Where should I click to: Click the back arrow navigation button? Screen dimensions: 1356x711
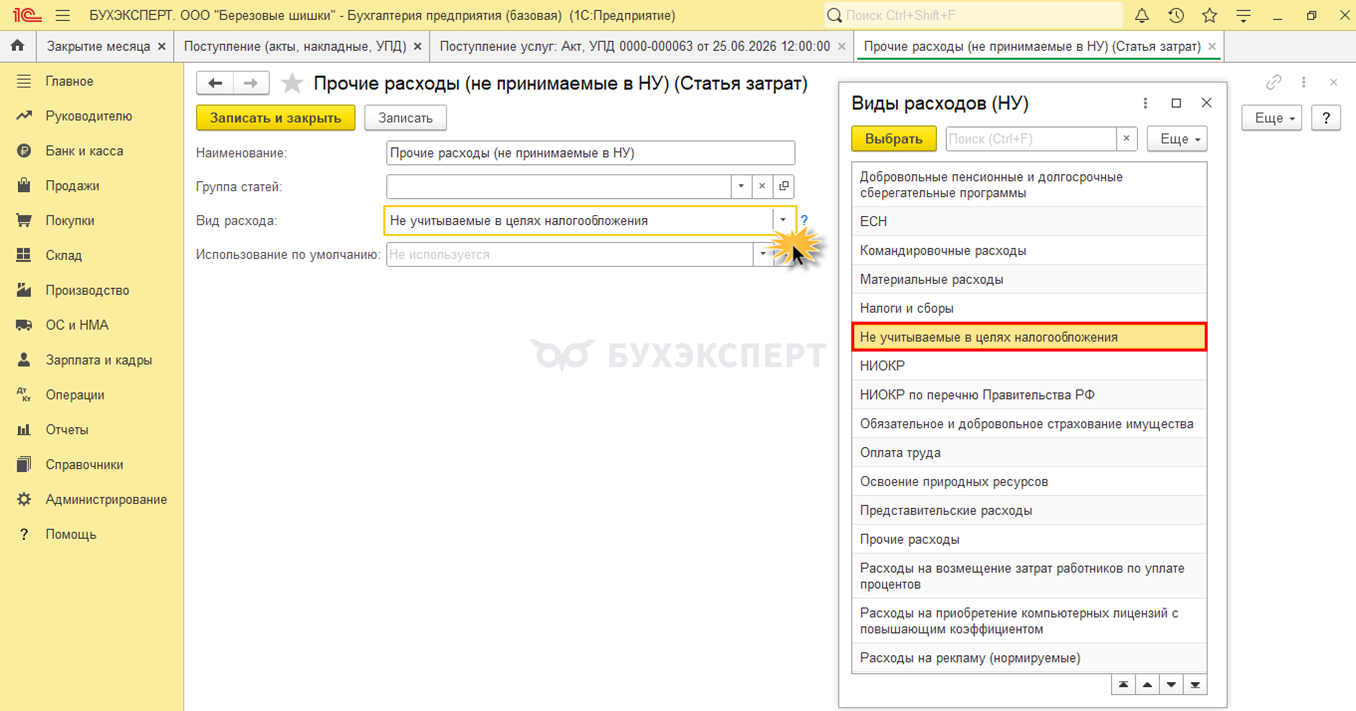[215, 83]
